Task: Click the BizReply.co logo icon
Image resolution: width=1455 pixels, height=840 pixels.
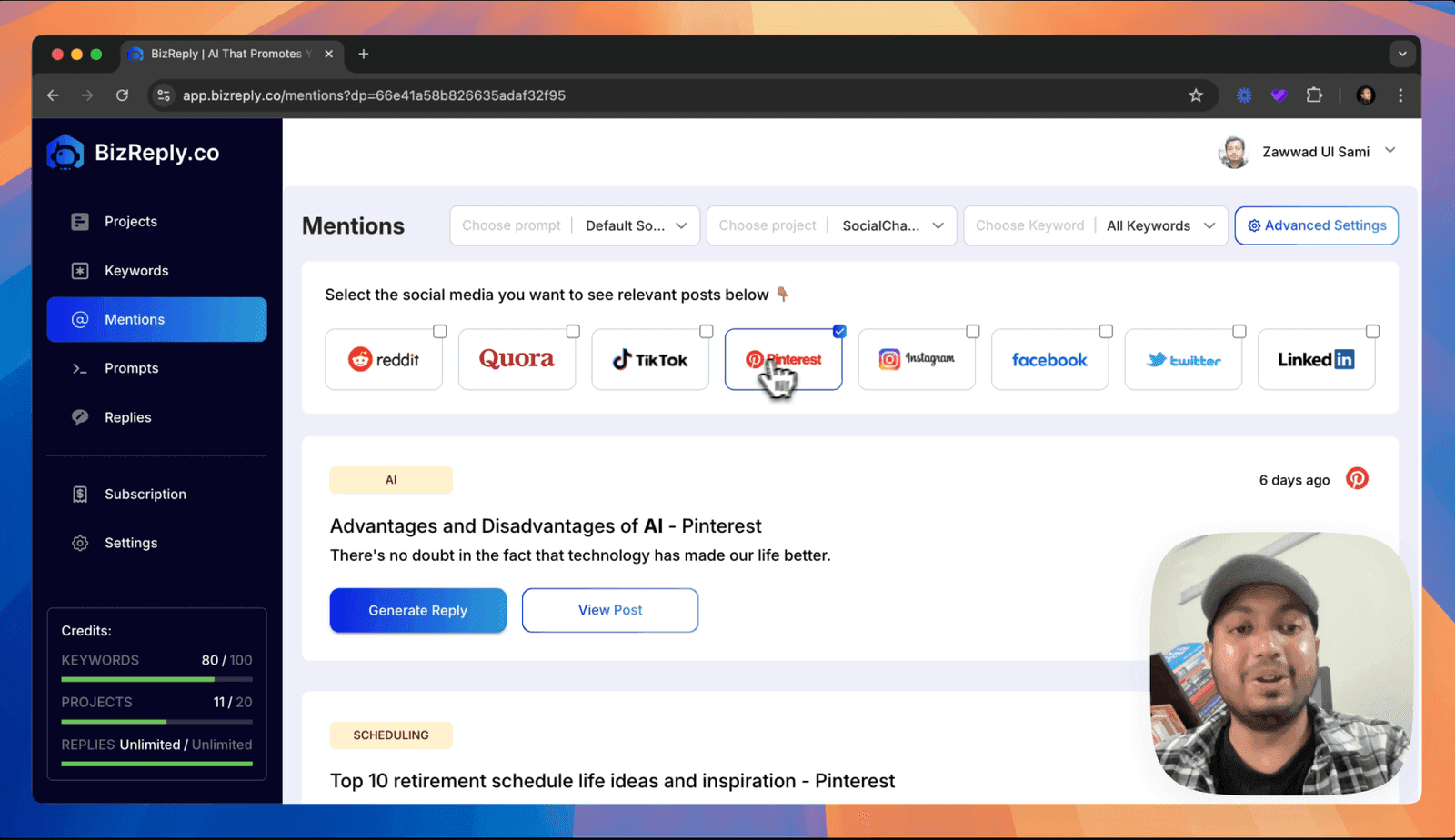Action: tap(65, 153)
